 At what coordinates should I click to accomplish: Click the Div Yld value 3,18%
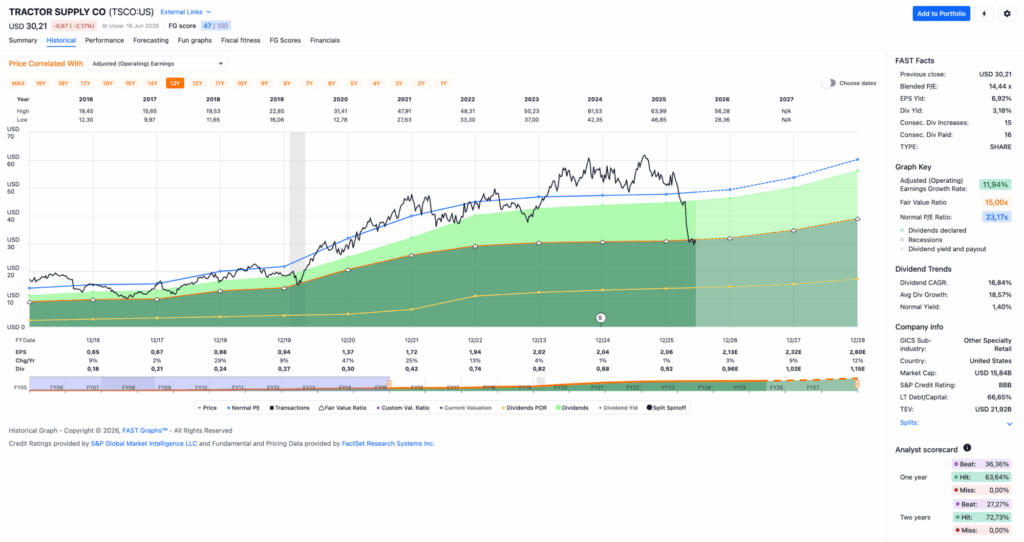(1001, 110)
